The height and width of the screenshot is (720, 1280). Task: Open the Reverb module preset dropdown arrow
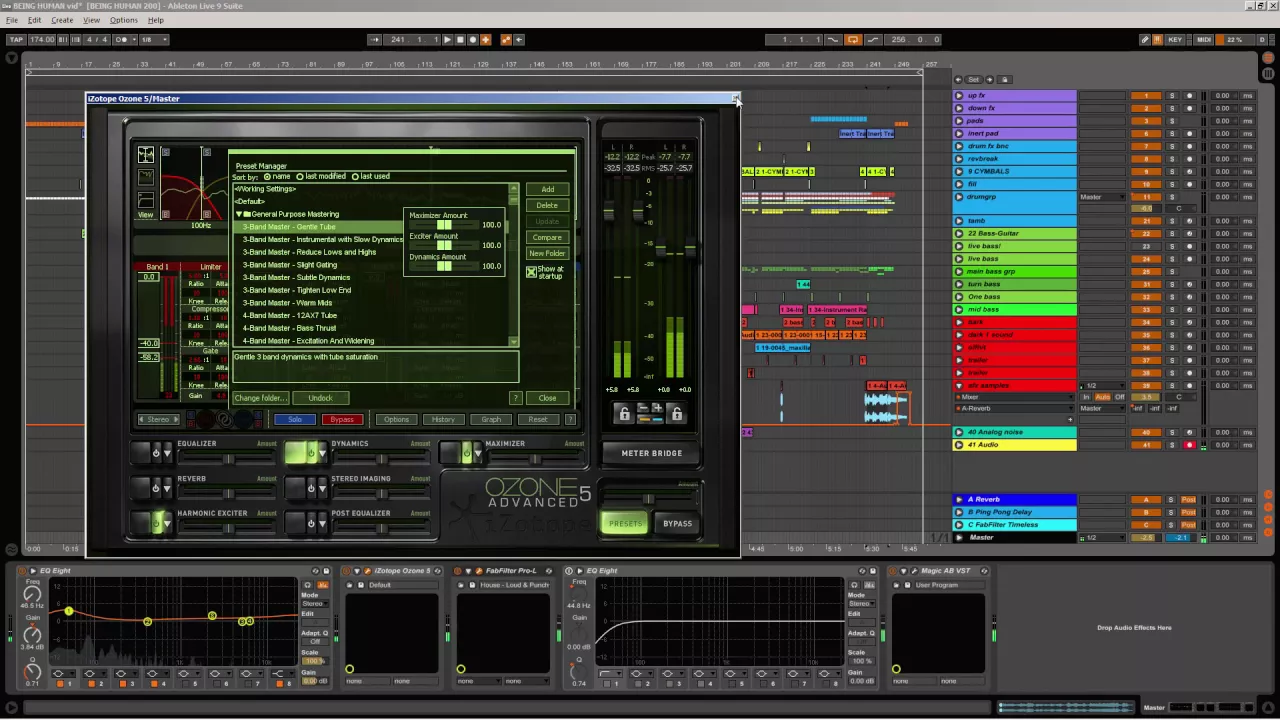tap(167, 489)
